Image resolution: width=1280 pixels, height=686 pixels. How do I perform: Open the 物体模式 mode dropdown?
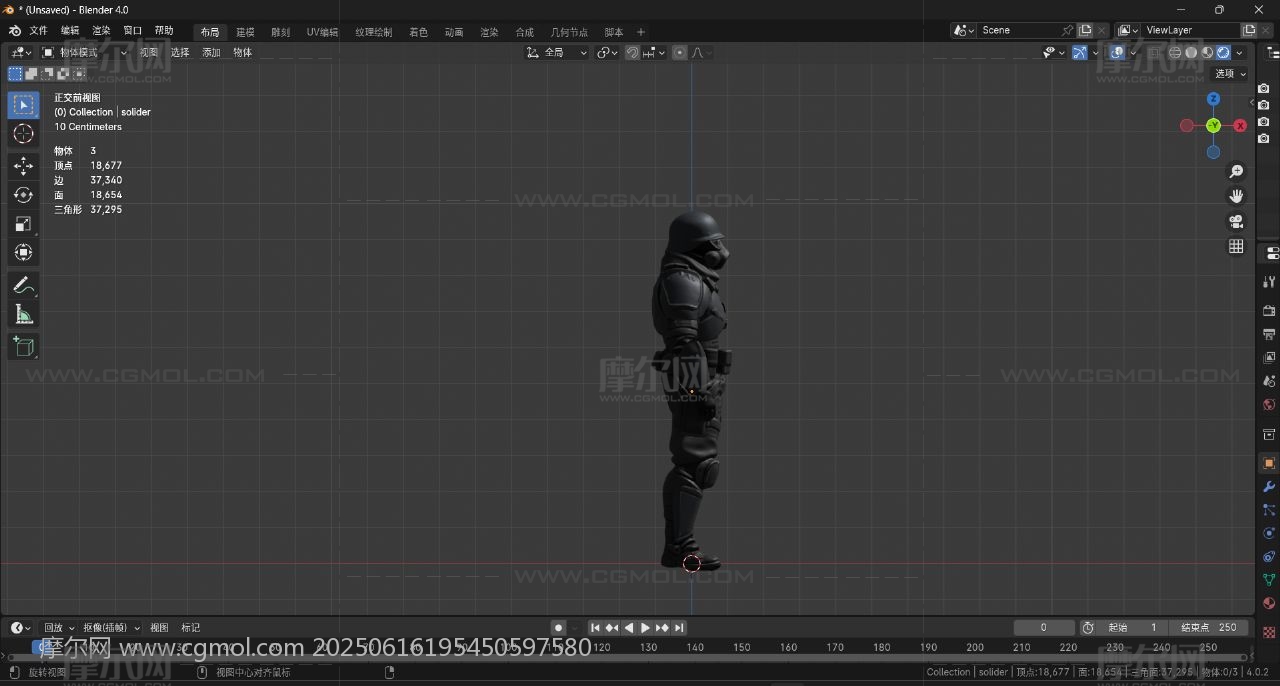click(85, 52)
